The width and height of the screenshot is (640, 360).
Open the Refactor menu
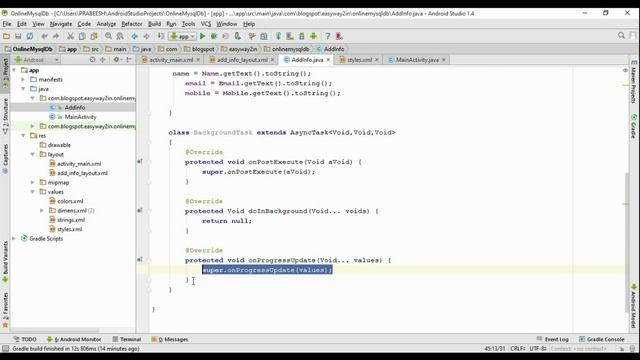pos(132,24)
